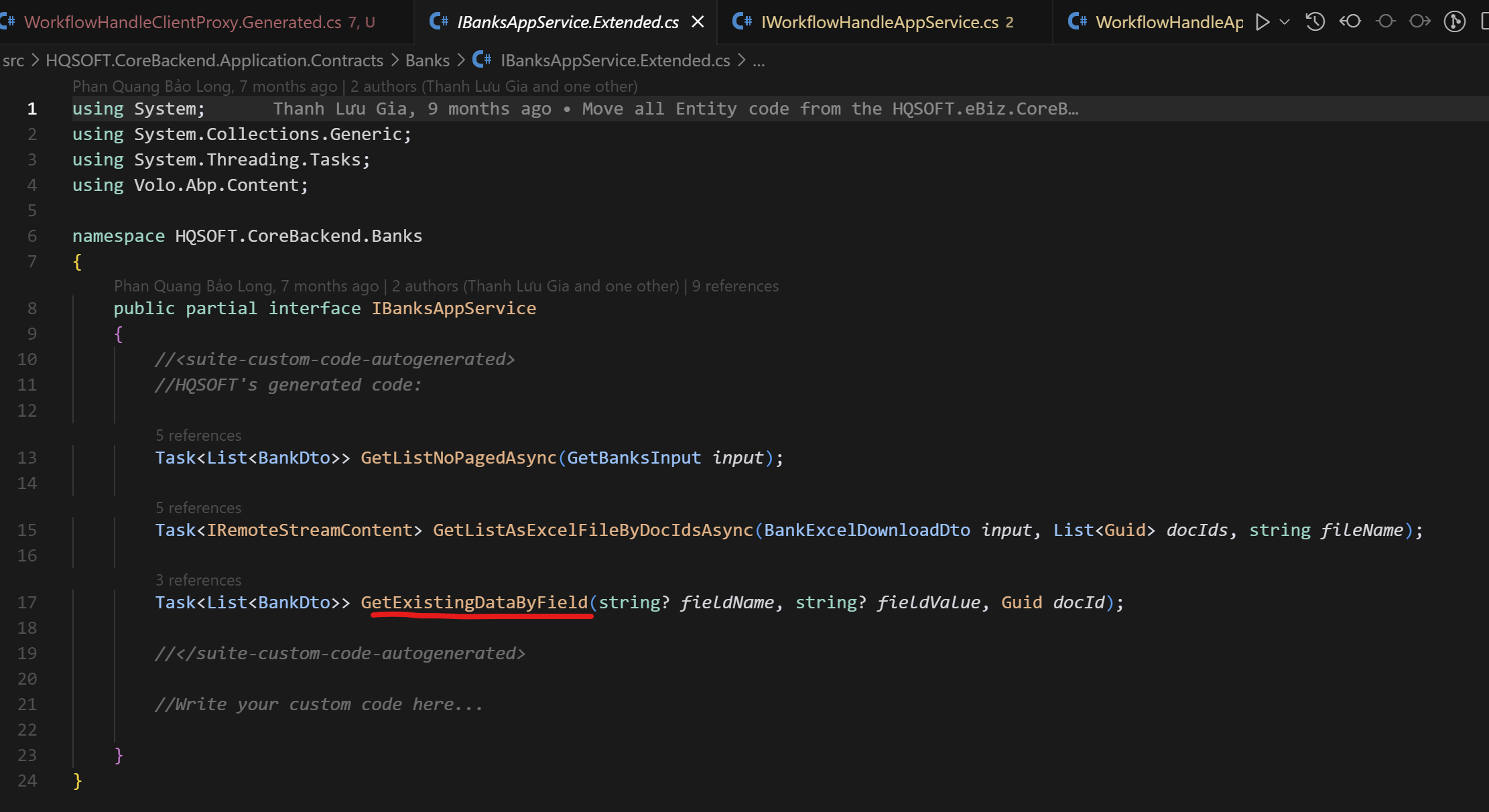
Task: Open the WorkflowHandleAp... tab
Action: (x=1169, y=22)
